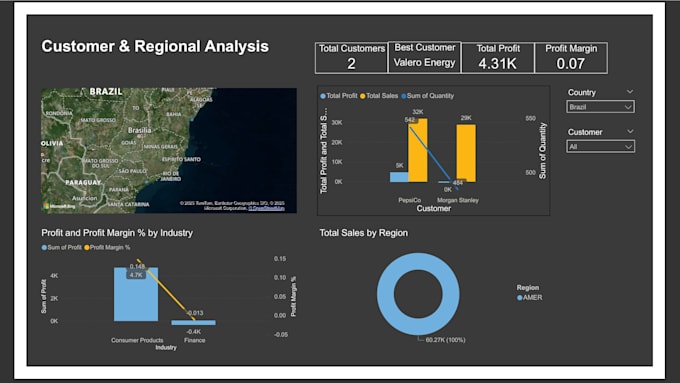680x383 pixels.
Task: Collapse the Customer slicer header chevron
Action: (630, 131)
